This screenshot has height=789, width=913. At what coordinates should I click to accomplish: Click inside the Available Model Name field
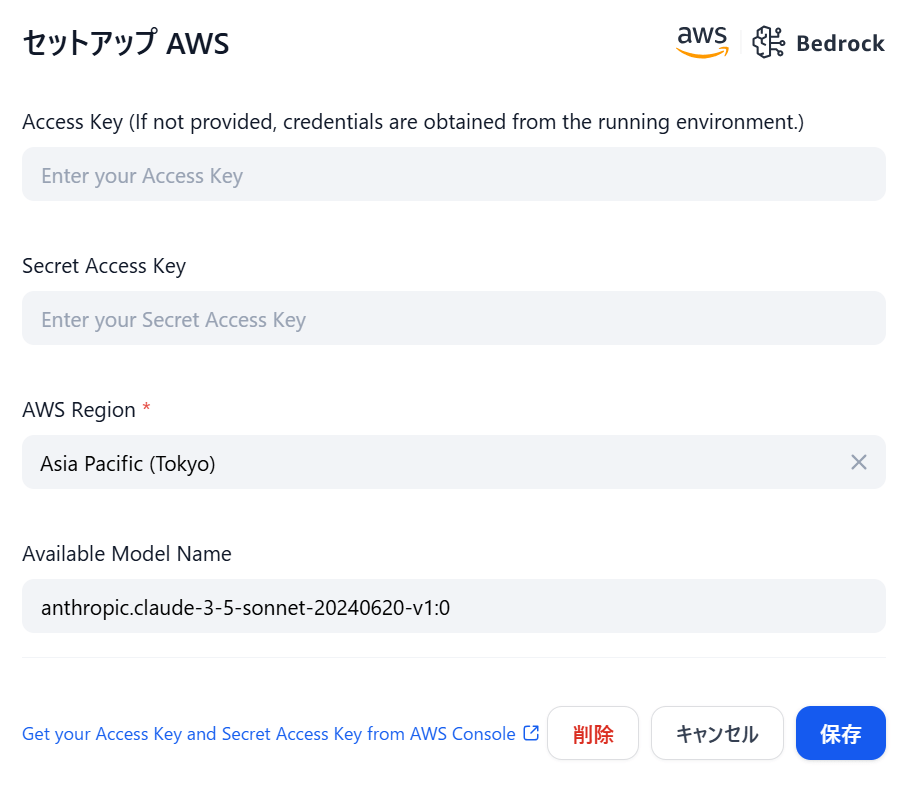pos(454,606)
